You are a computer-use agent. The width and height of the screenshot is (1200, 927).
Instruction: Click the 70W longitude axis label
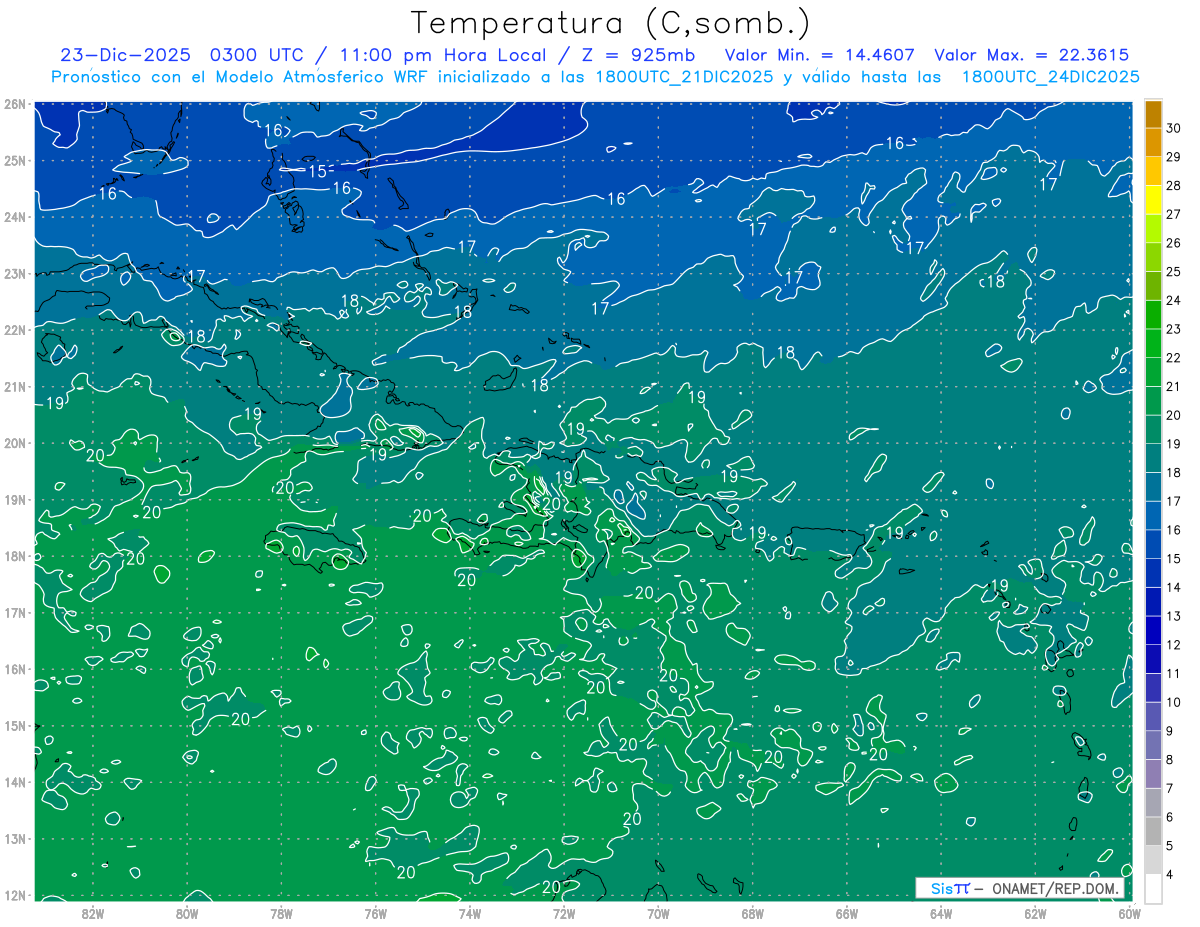[x=658, y=912]
